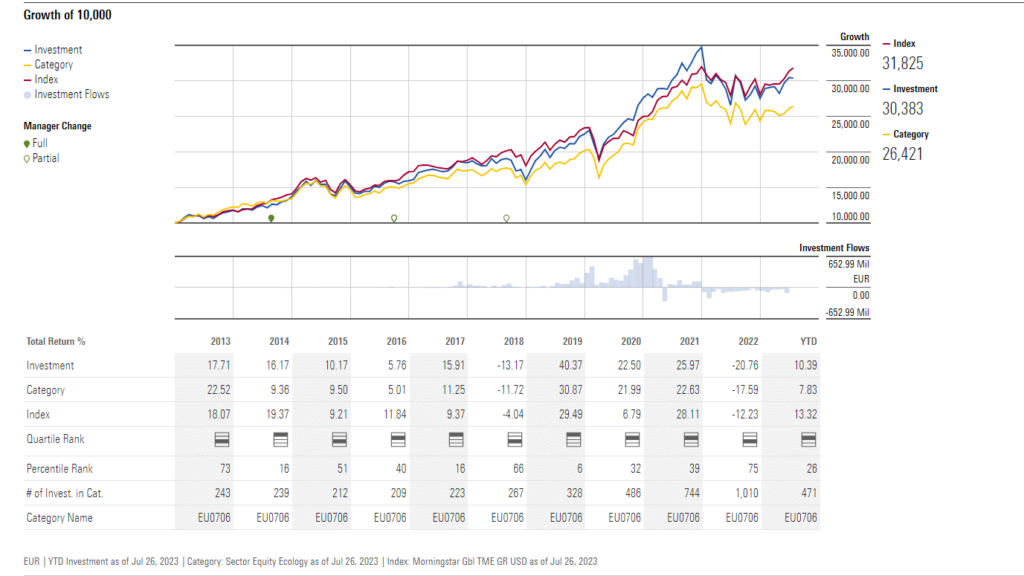
Task: Toggle the Index series in left legend
Action: tap(46, 80)
